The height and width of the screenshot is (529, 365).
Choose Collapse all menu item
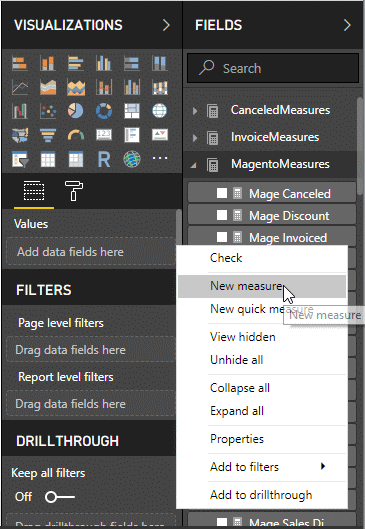pyautogui.click(x=262, y=388)
